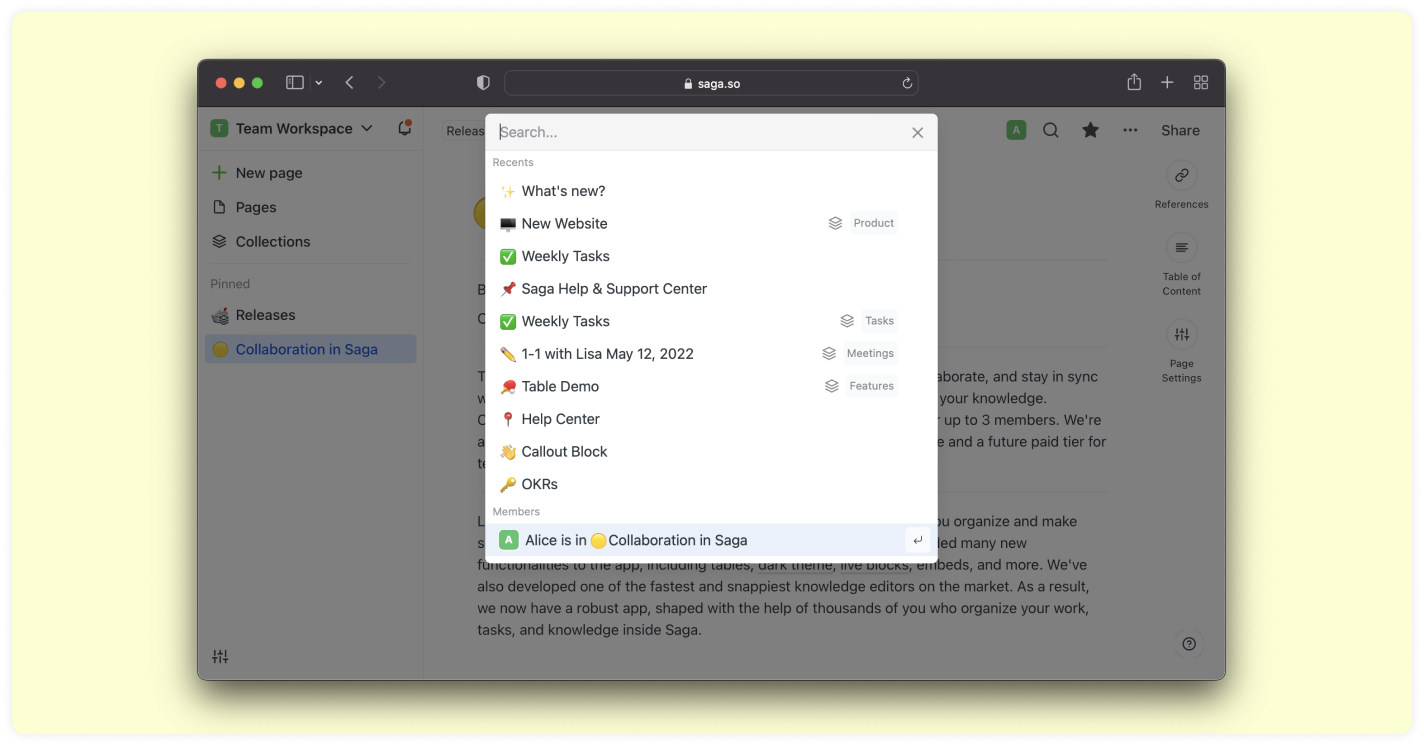Create a New page from sidebar
The width and height of the screenshot is (1424, 746).
(268, 173)
